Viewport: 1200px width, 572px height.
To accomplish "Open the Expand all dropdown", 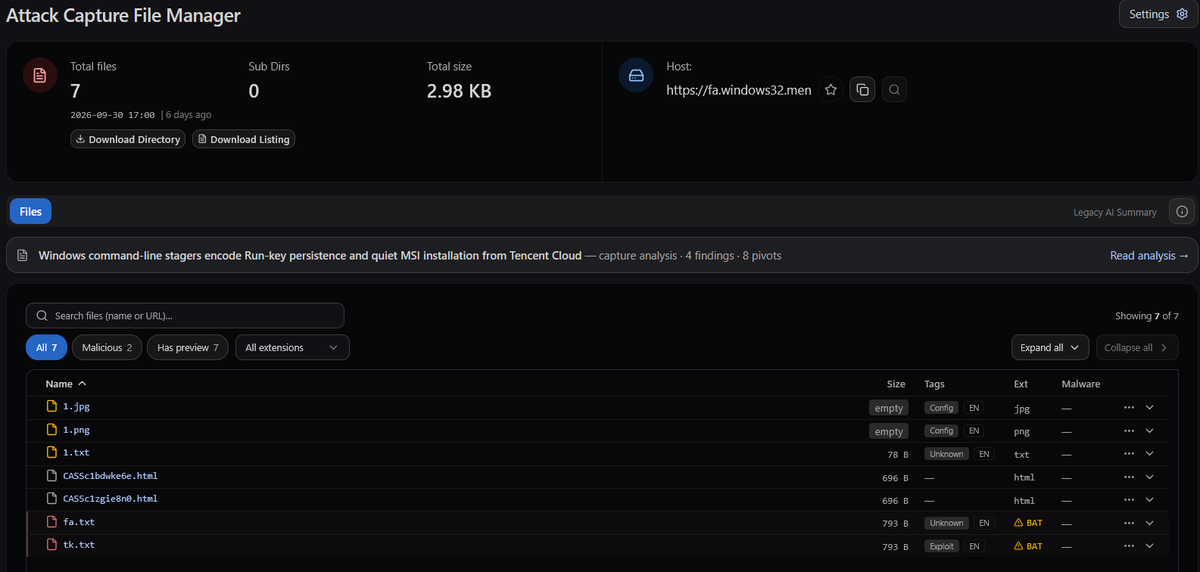I will click(x=1049, y=347).
